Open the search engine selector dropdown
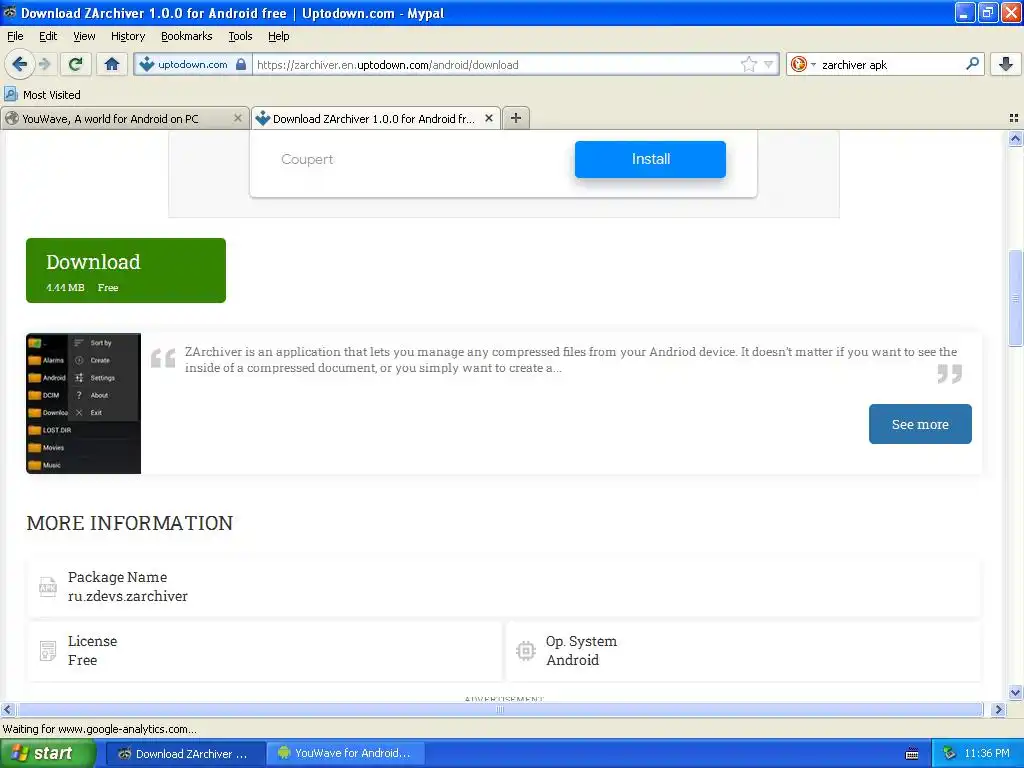 (803, 64)
